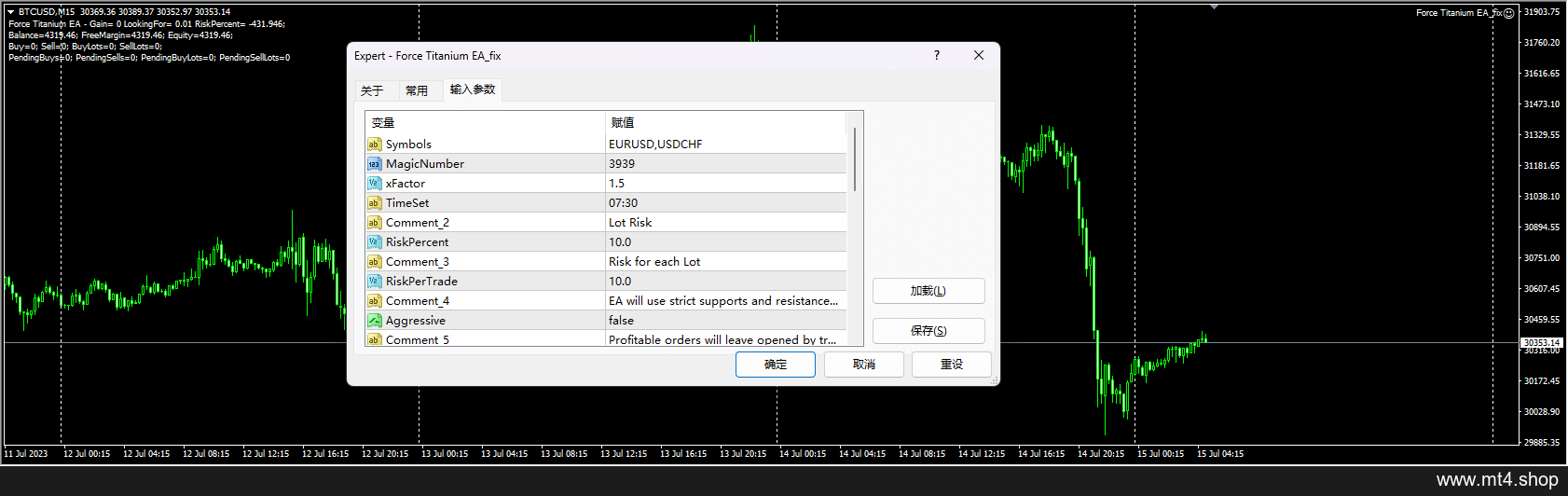
Task: Click the dialog help question mark
Action: 937,56
